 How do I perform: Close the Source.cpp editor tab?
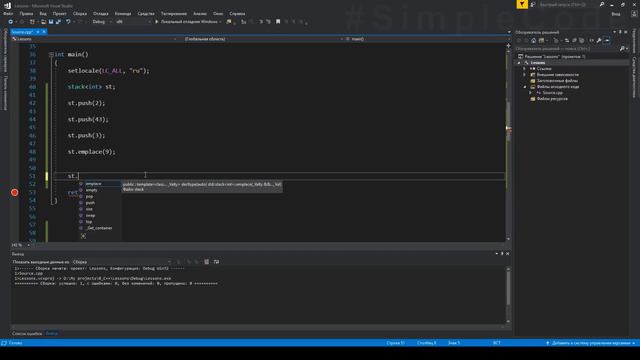click(x=44, y=32)
